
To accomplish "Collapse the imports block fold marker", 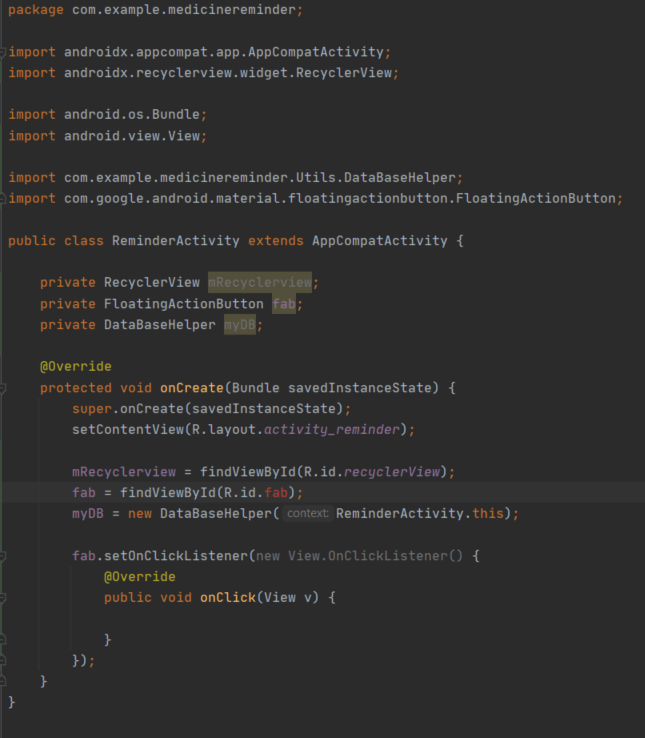I will (2, 52).
